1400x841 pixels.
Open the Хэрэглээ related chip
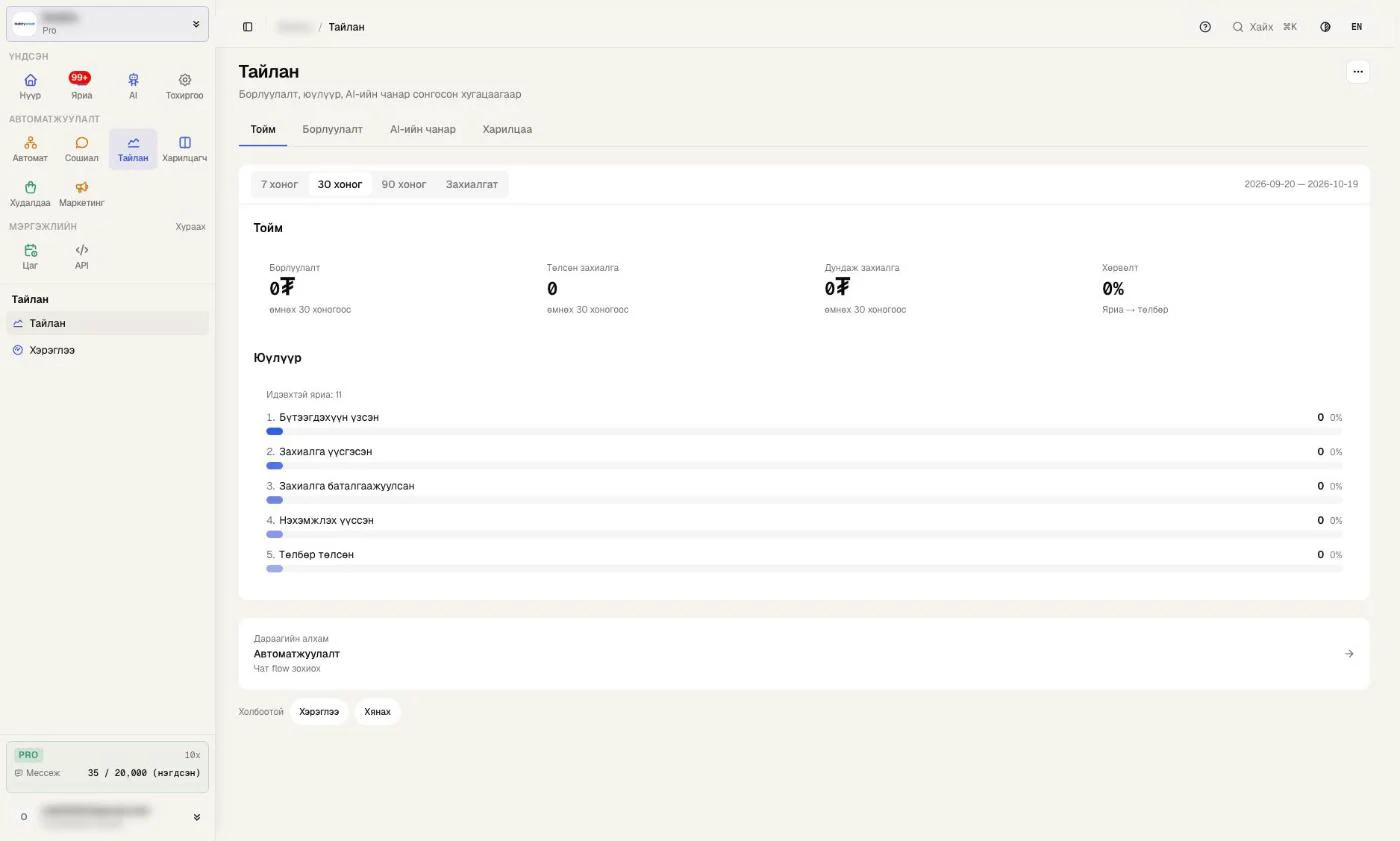coord(319,712)
